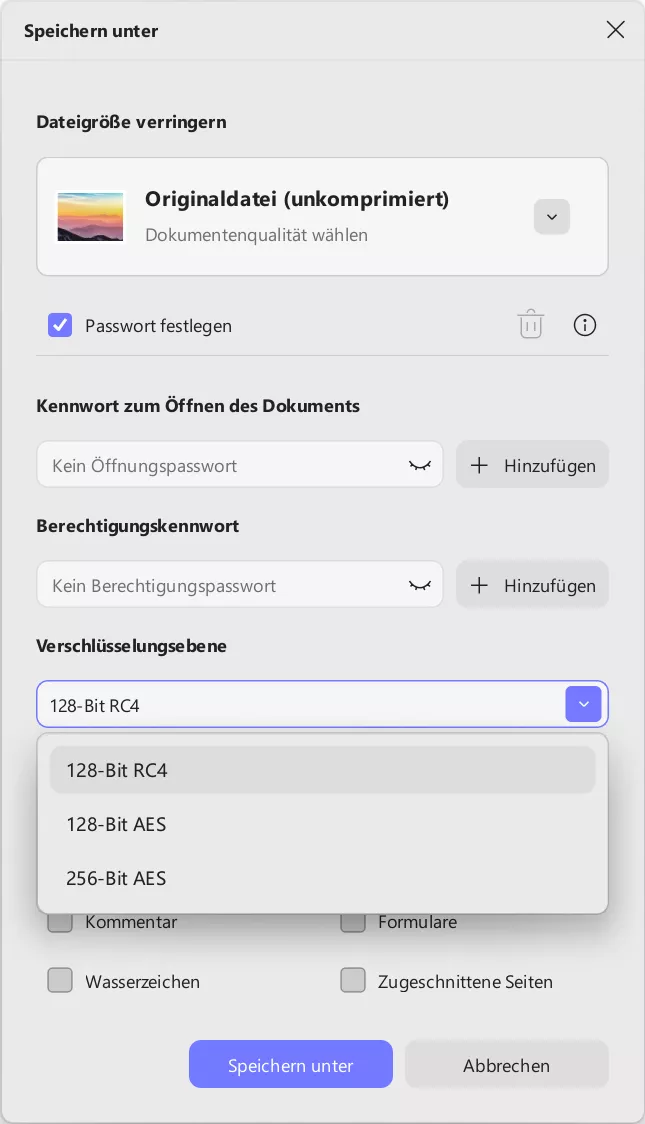Image resolution: width=645 pixels, height=1124 pixels.
Task: Check the Wasserzeichen option
Action: [x=60, y=981]
